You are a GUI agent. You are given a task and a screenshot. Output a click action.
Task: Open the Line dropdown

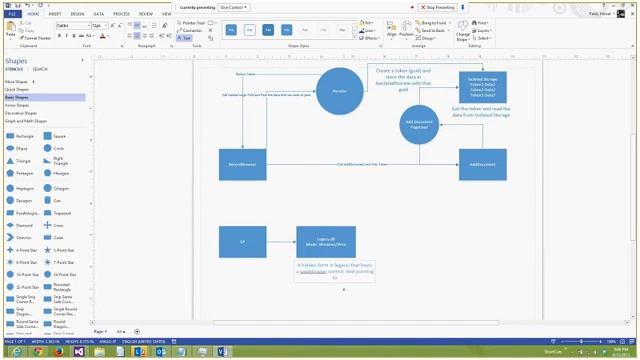point(367,31)
